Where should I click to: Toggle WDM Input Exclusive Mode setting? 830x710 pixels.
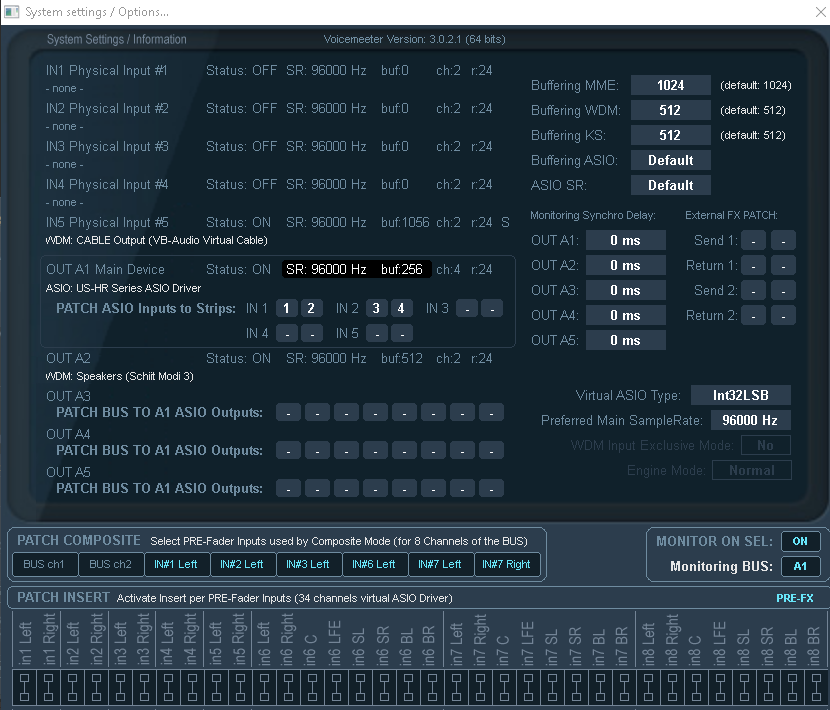pos(765,444)
